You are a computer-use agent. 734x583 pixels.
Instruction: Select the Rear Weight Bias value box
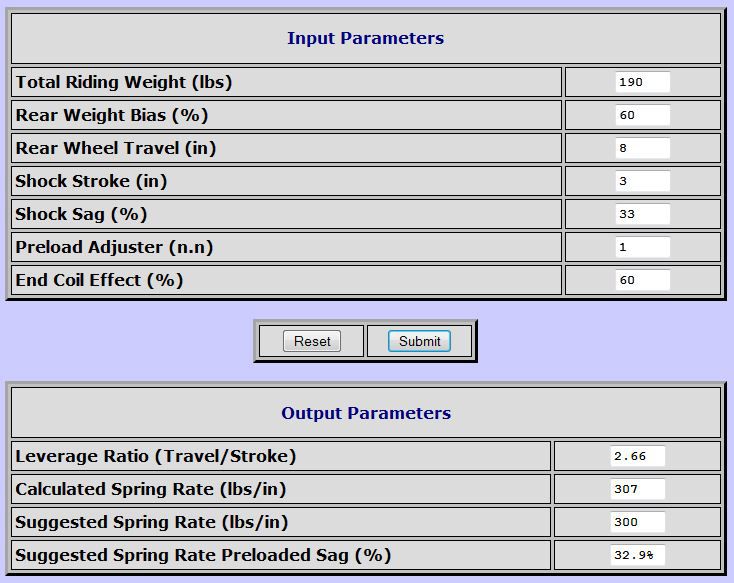(643, 115)
